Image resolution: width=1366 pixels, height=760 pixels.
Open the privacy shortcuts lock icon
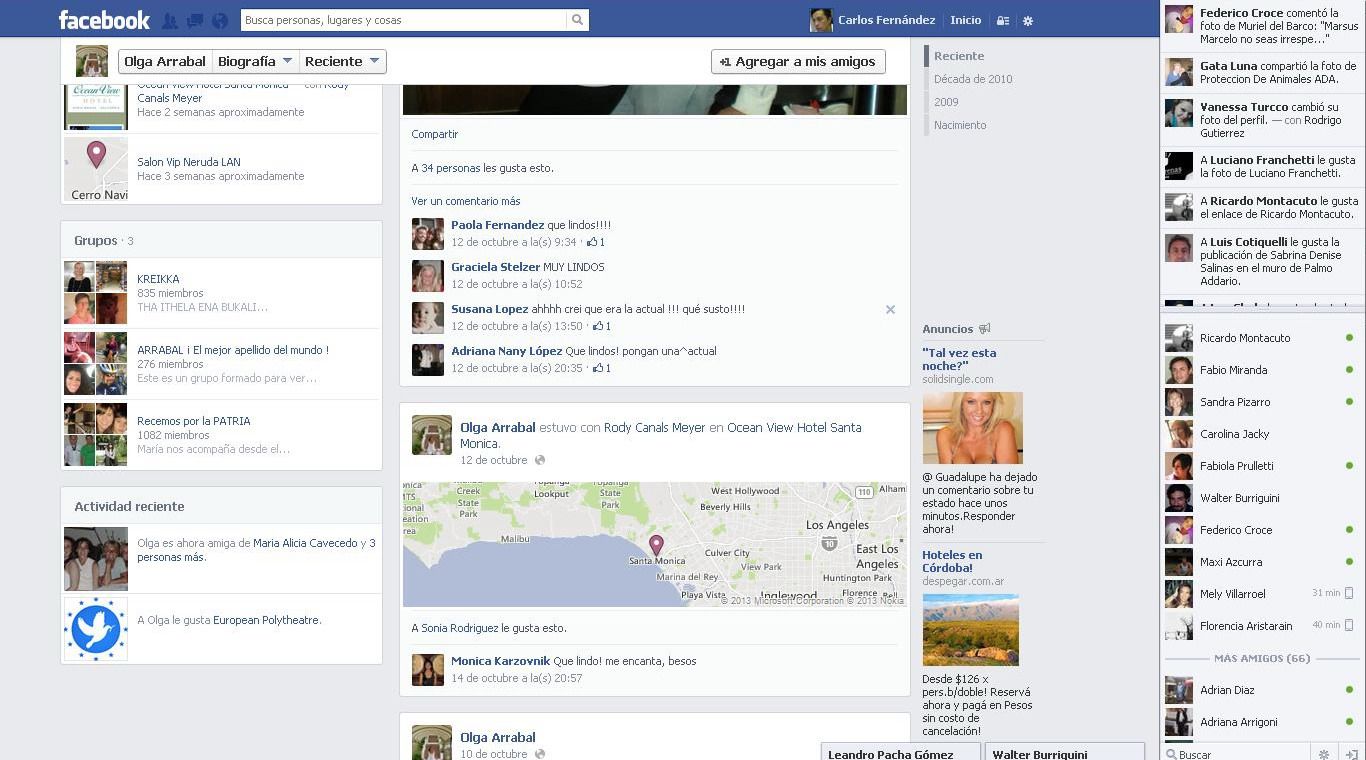pos(1002,19)
